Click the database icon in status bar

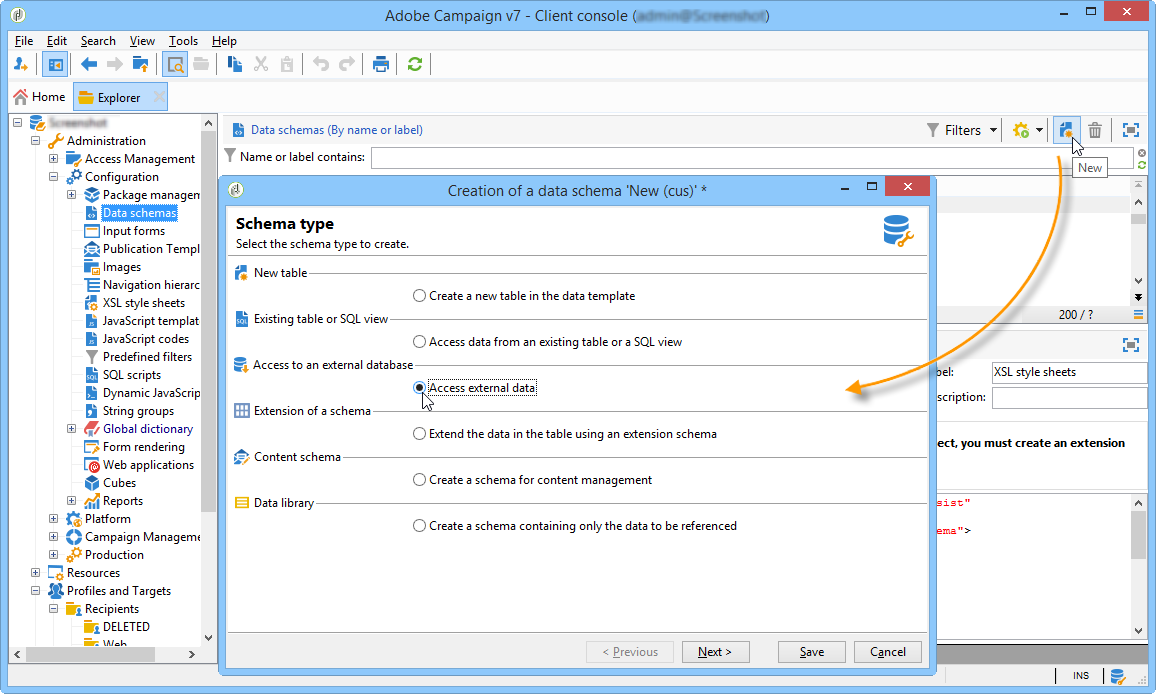pos(1117,676)
